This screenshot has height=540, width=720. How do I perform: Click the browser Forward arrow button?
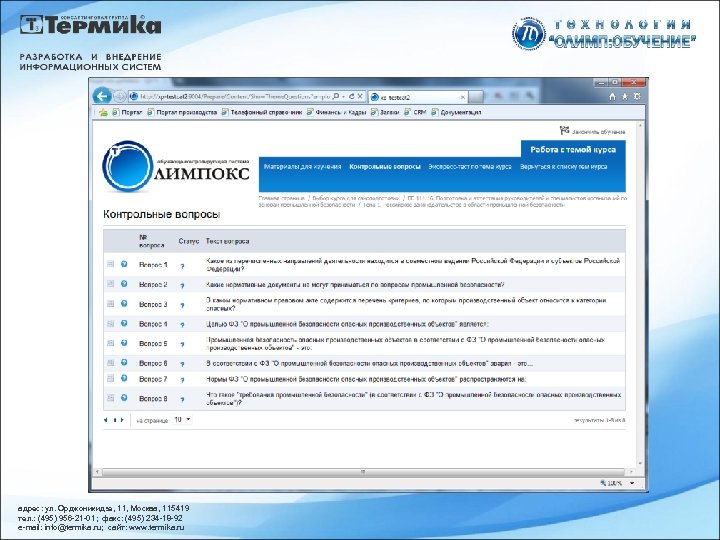coord(119,96)
